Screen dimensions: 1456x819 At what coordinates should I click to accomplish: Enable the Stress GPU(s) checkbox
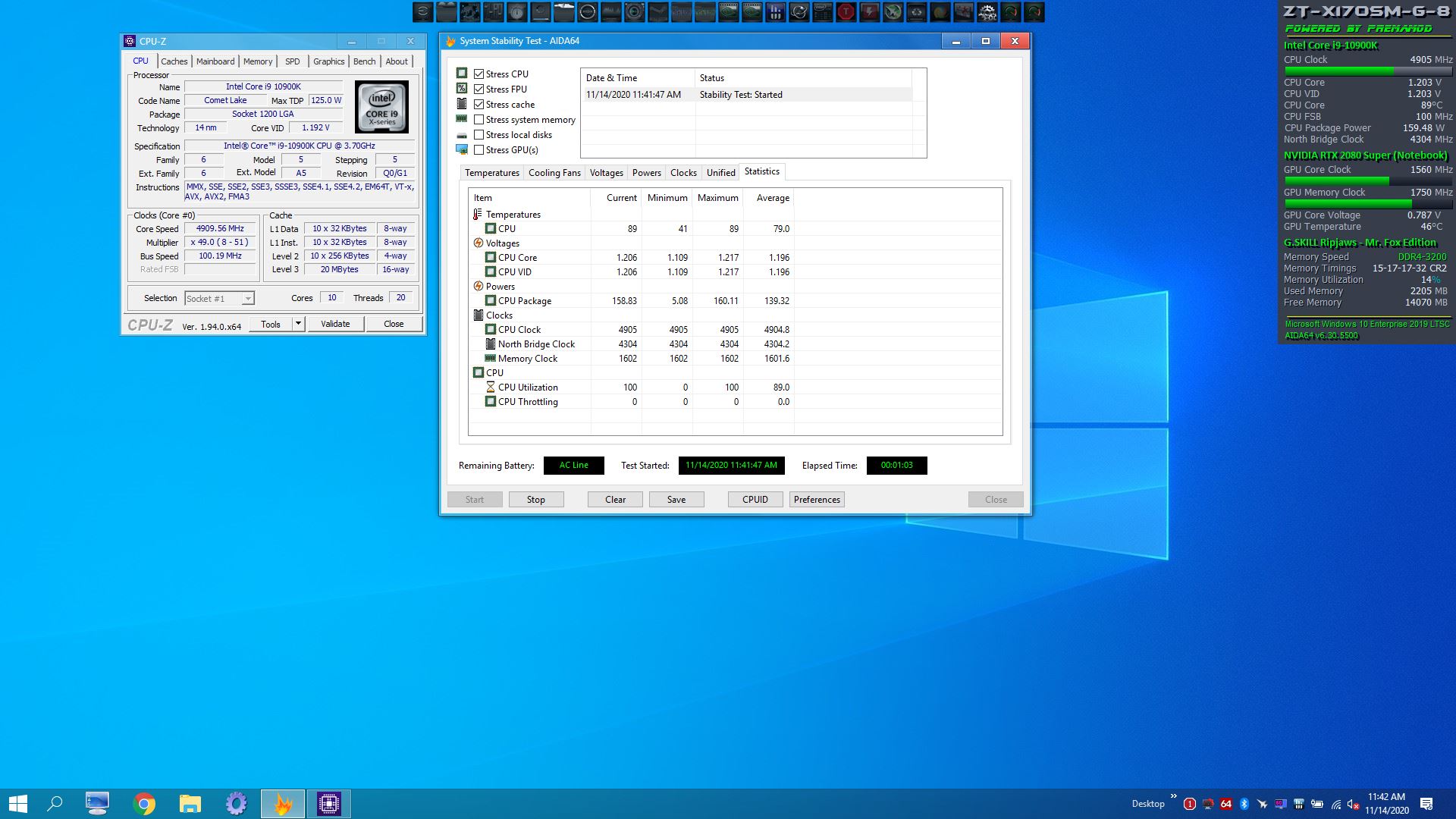point(479,150)
